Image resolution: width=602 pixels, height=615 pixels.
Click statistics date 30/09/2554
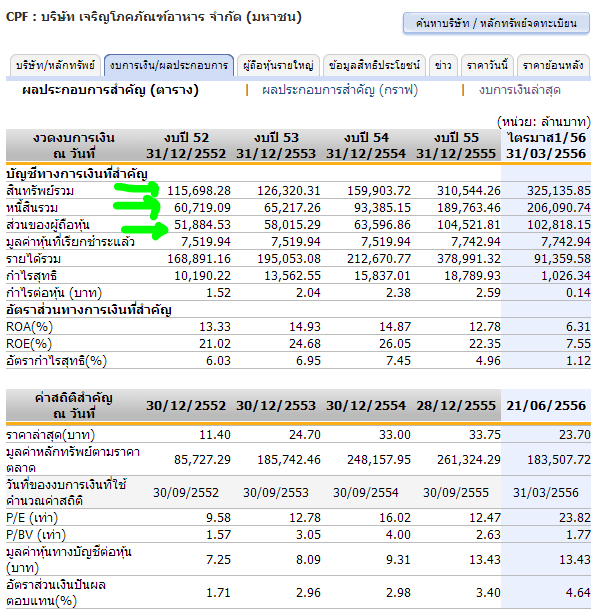click(x=366, y=493)
